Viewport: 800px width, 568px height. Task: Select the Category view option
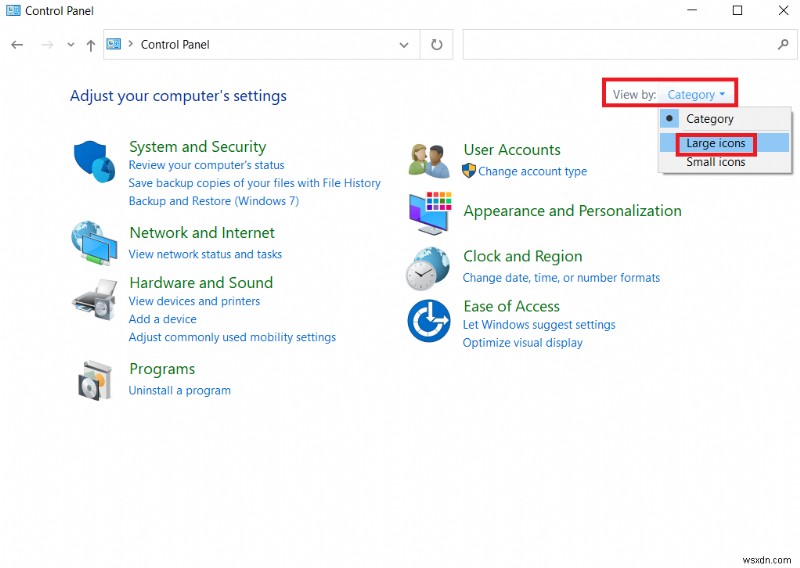point(709,119)
